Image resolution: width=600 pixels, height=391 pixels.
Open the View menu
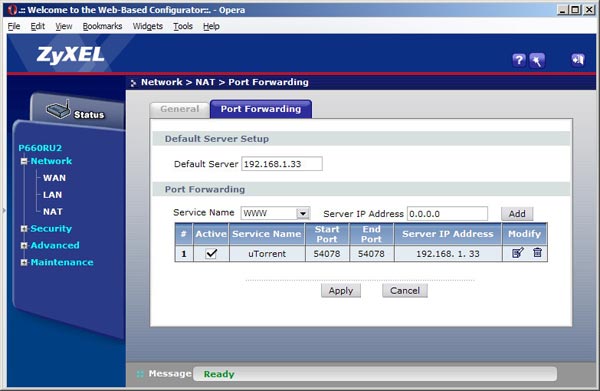pyautogui.click(x=64, y=26)
